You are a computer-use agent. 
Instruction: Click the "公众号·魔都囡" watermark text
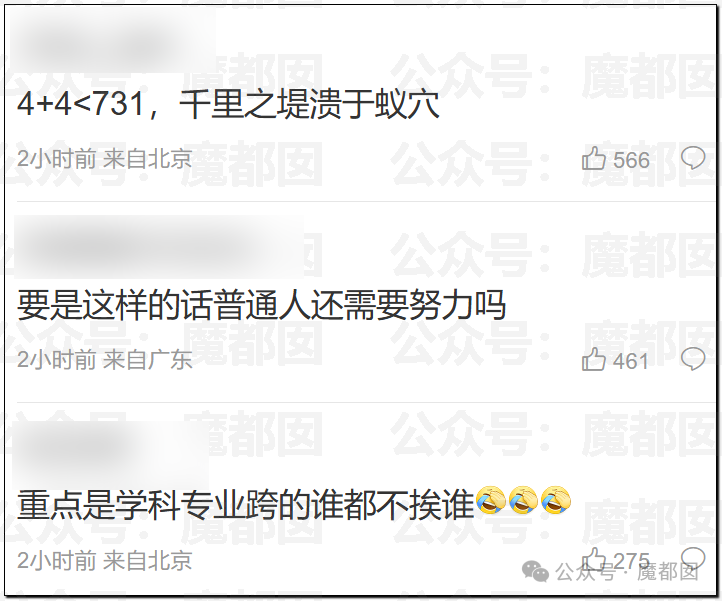coord(627,572)
